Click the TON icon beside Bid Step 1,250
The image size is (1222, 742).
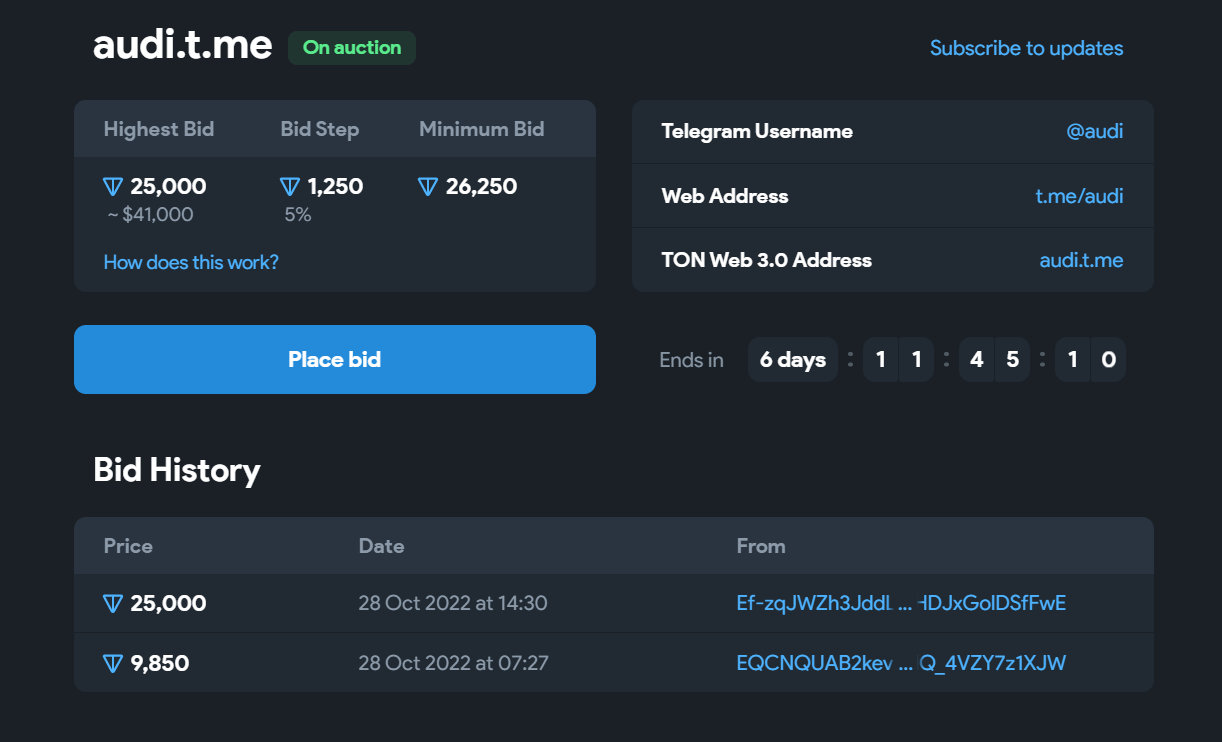[290, 187]
